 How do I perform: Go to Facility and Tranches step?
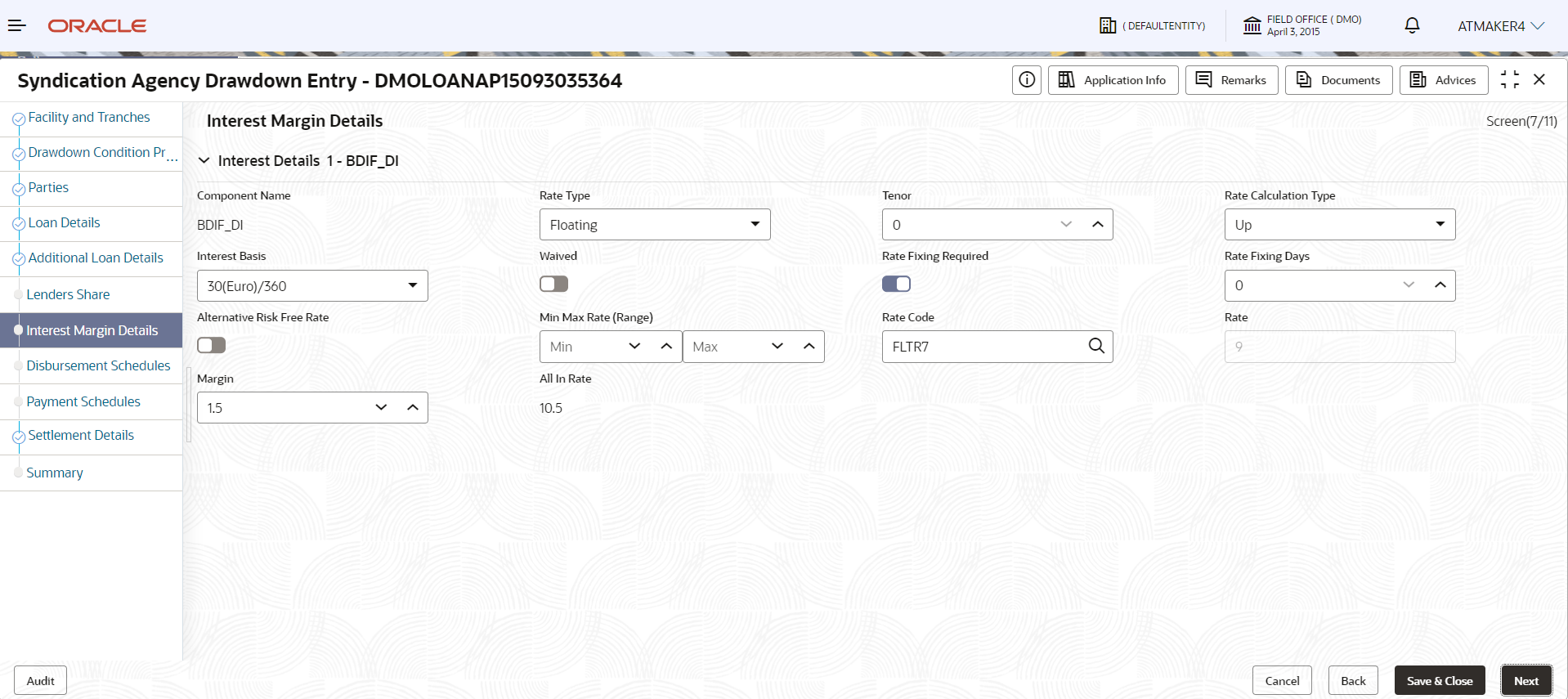(x=91, y=118)
